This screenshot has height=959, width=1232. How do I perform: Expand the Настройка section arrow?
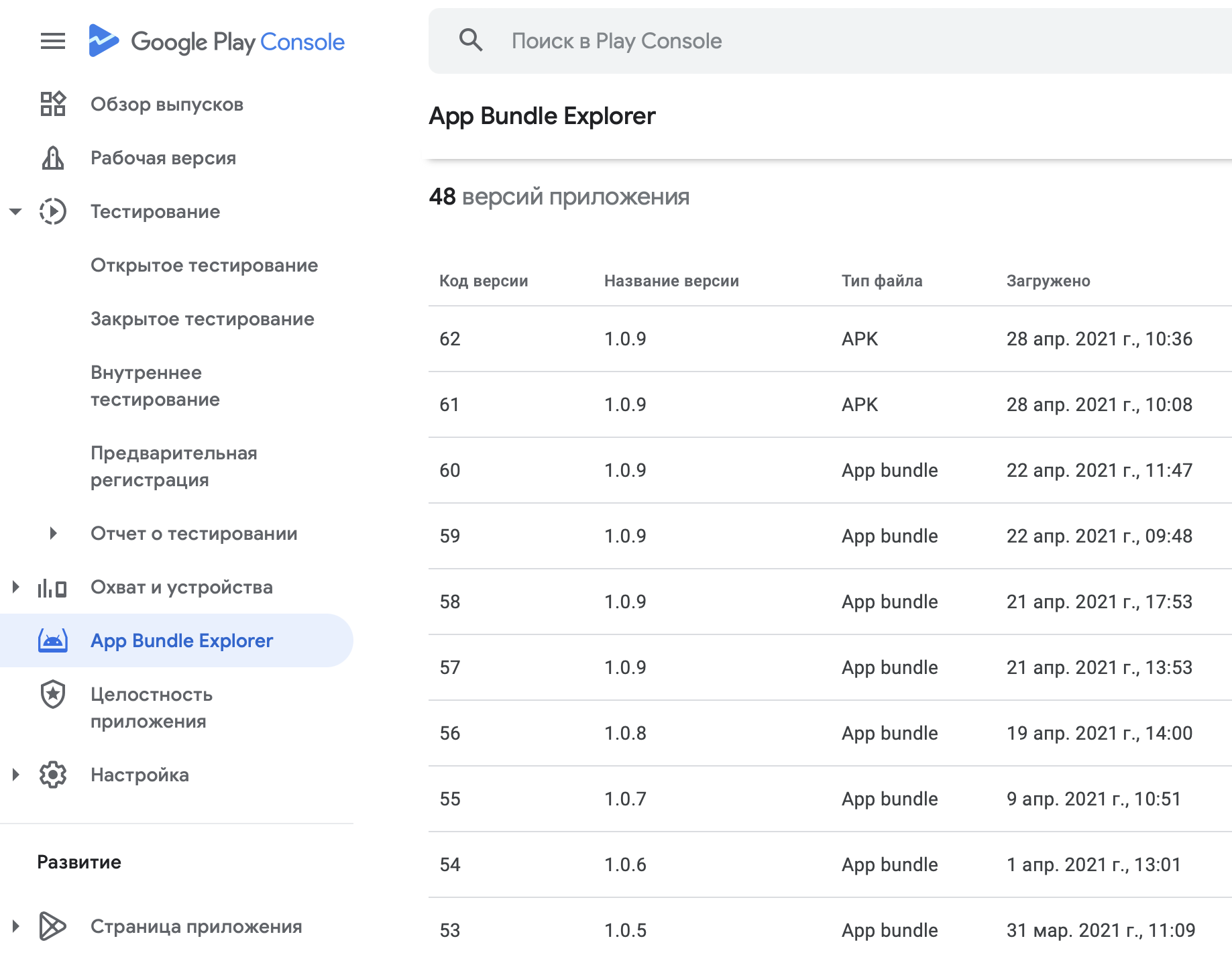click(15, 775)
